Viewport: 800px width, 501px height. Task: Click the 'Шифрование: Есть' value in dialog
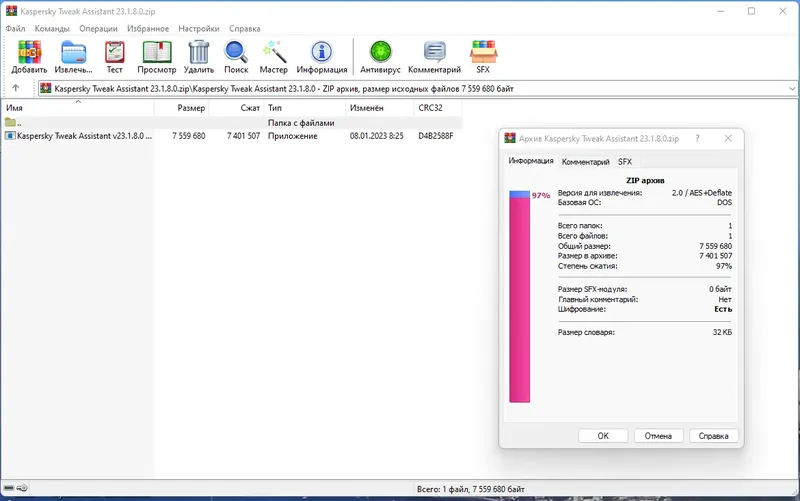(723, 309)
